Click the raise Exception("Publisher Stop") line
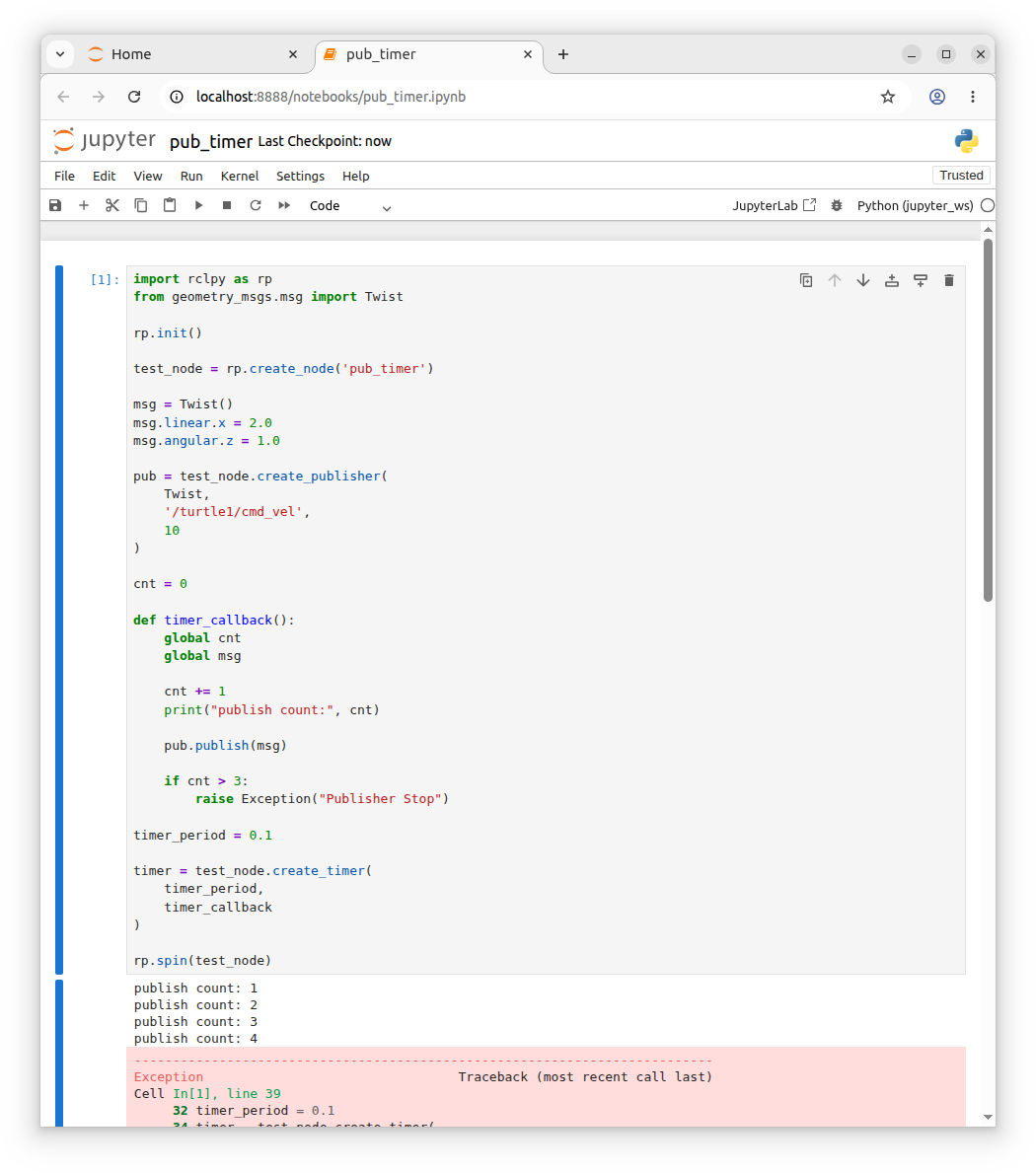This screenshot has width=1036, height=1173. coord(322,799)
